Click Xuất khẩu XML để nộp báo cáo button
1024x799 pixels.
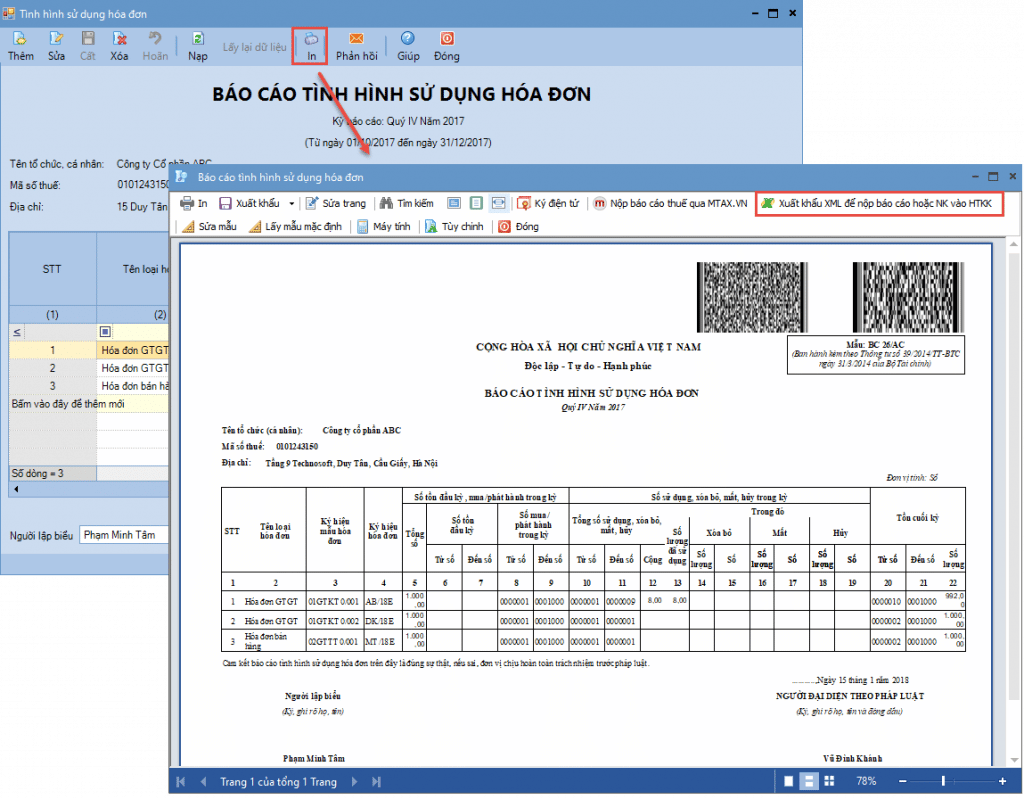(879, 204)
